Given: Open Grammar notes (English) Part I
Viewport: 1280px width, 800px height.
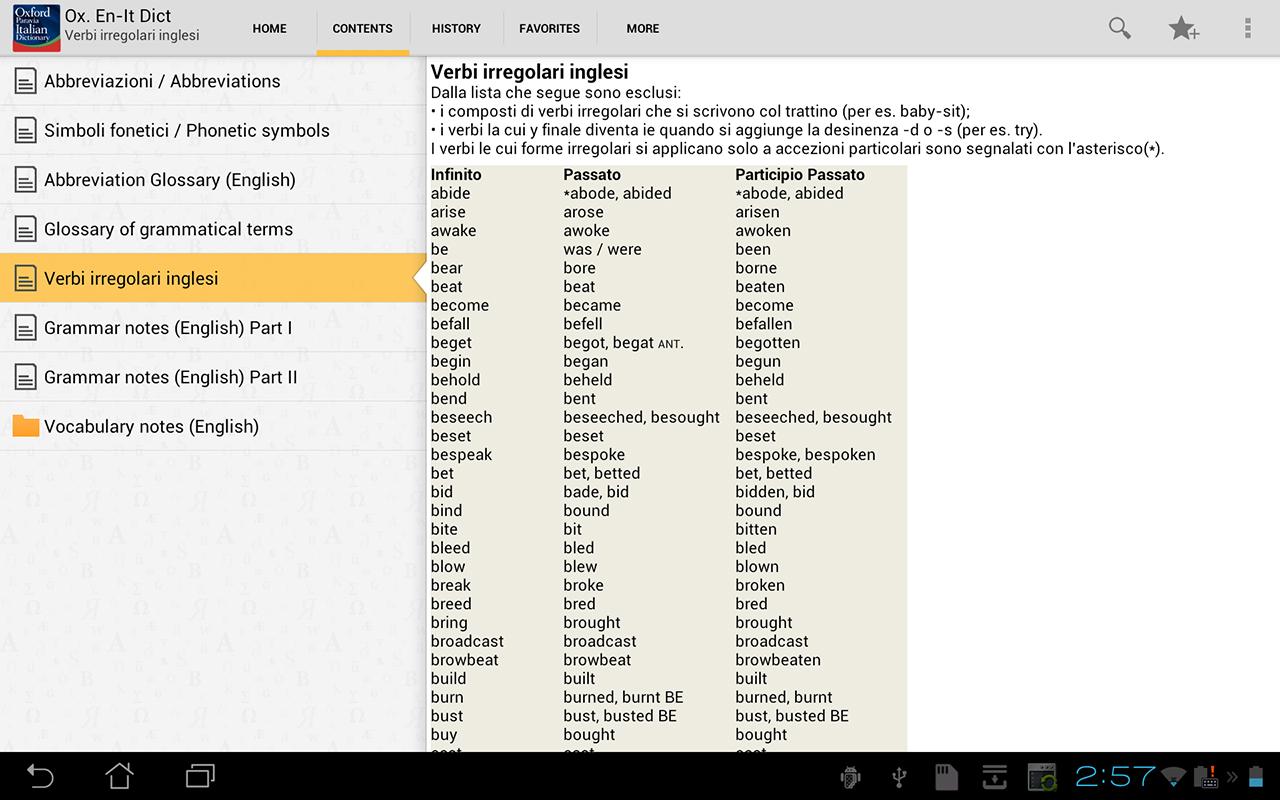Looking at the screenshot, I should (213, 328).
